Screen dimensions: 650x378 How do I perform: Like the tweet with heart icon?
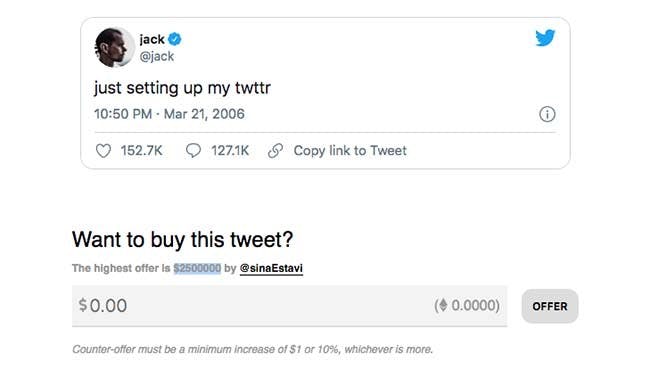click(x=103, y=150)
